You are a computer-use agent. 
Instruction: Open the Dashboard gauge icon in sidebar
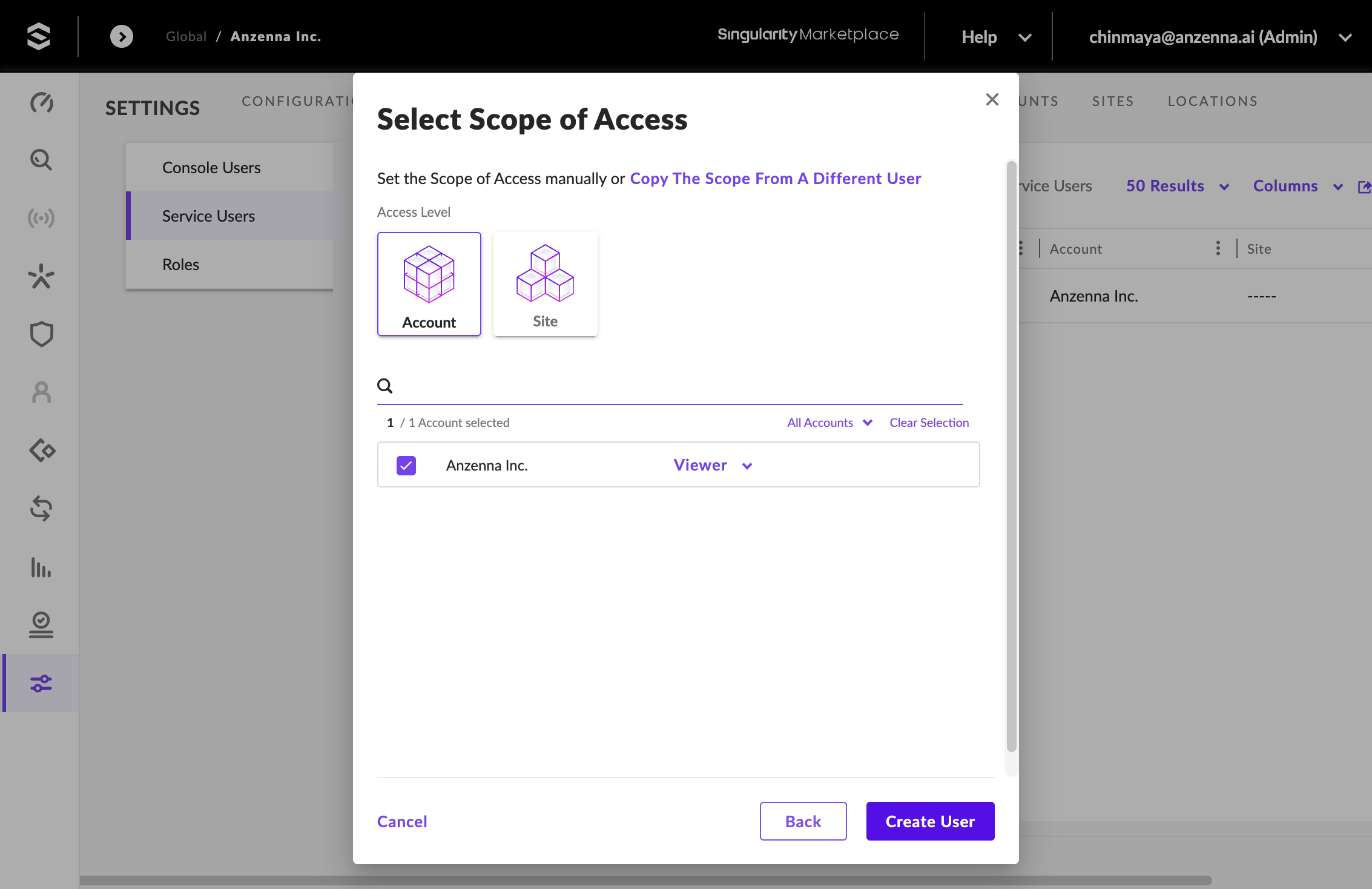click(41, 102)
